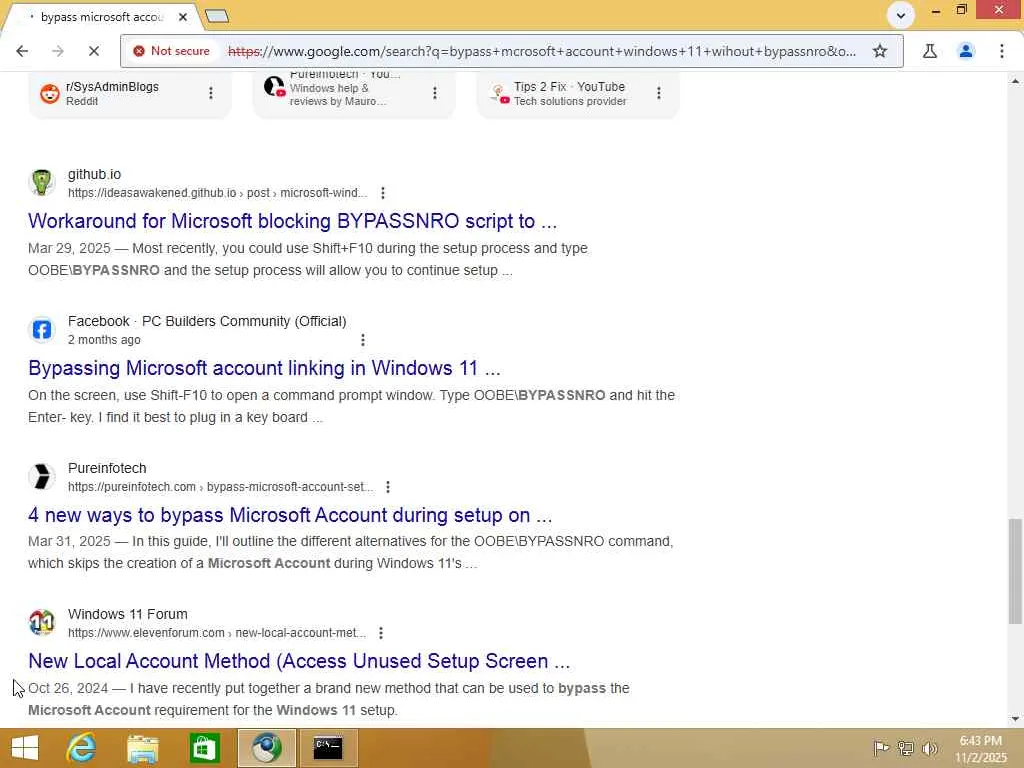Open 4 new ways to bypass result
The image size is (1024, 768).
click(290, 515)
